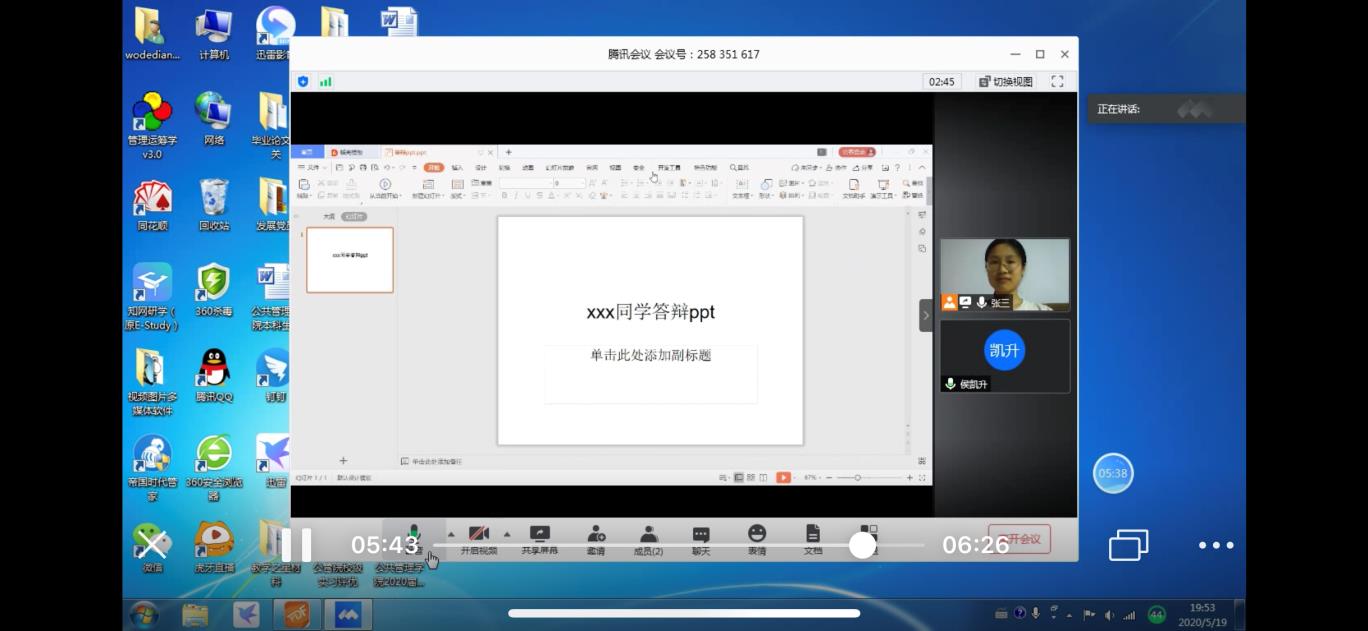Open the three-dot more options menu
The width and height of the screenshot is (1368, 631).
click(x=1216, y=545)
